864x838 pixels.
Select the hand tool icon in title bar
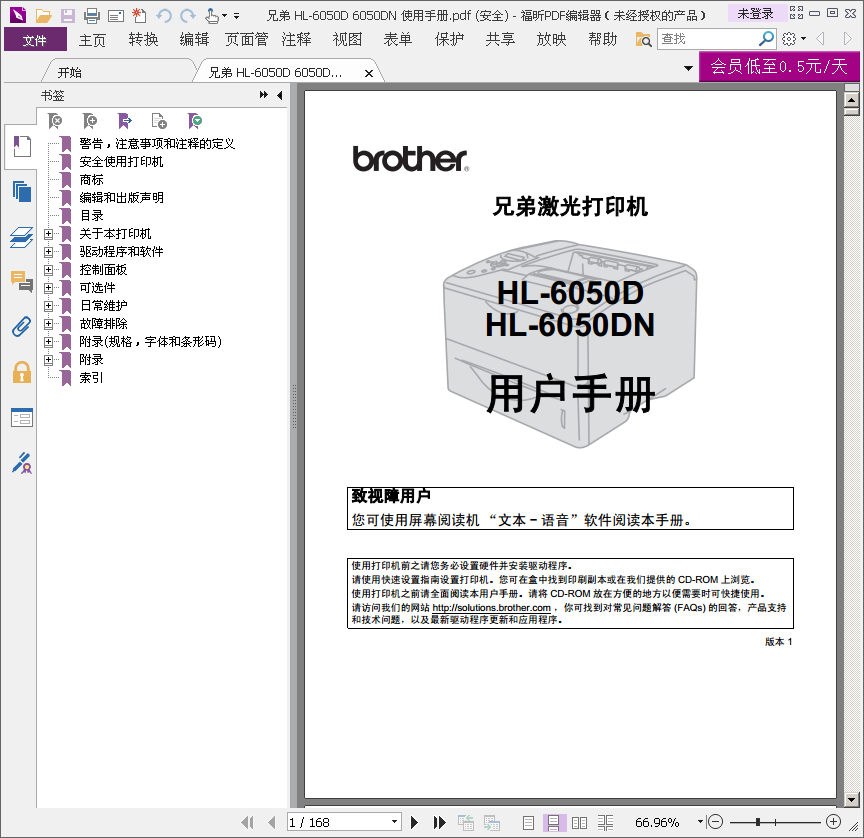coord(212,15)
